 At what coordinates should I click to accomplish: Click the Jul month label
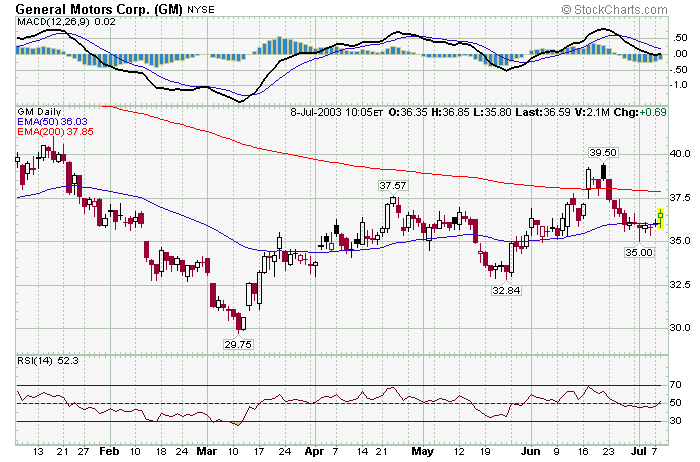click(639, 451)
